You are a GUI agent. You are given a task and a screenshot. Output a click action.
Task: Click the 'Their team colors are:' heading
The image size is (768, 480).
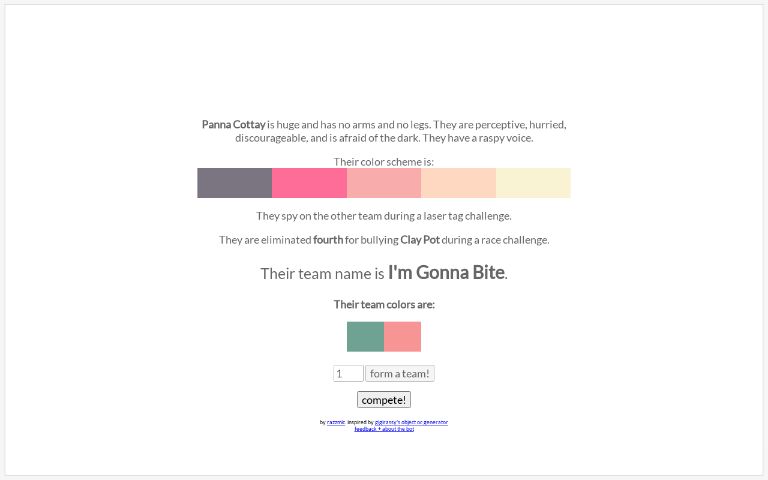click(x=384, y=304)
